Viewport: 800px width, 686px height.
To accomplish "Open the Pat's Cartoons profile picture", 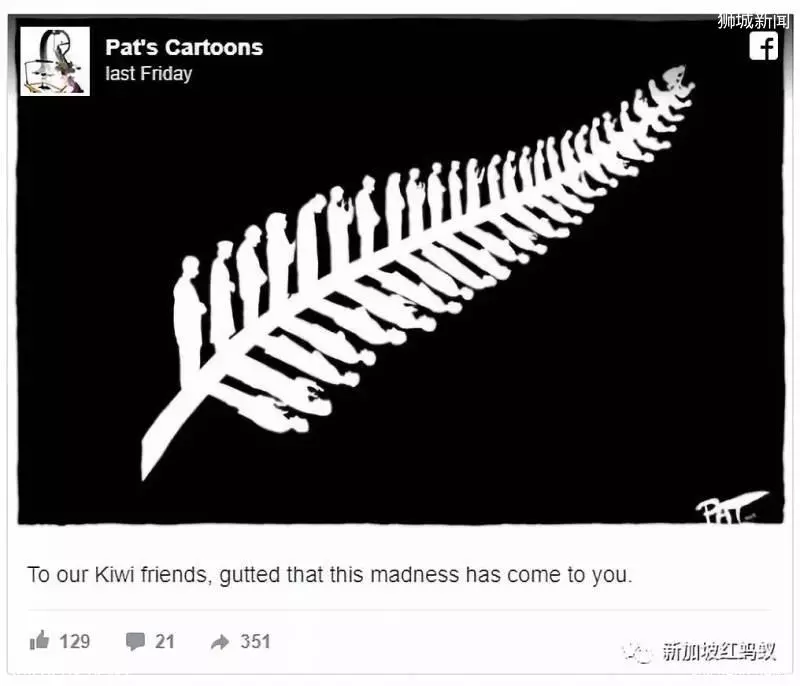I will (55, 61).
